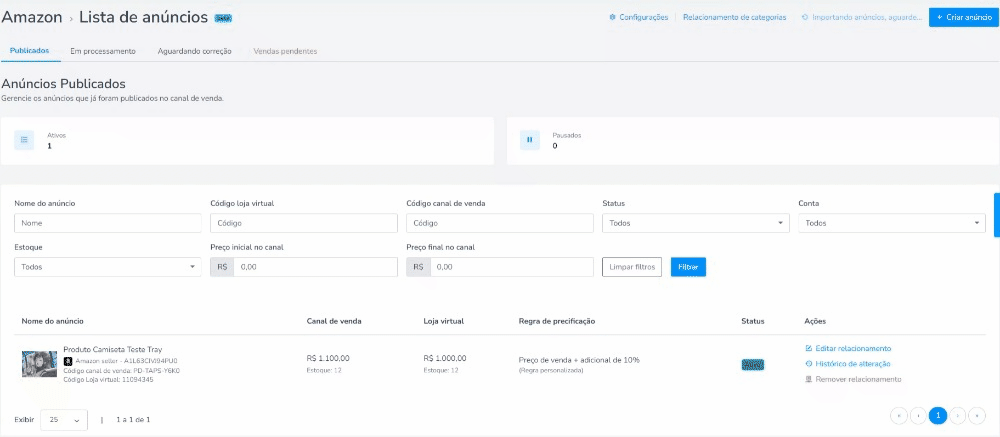Expand the Status dropdown
This screenshot has width=1000, height=437.
click(696, 223)
